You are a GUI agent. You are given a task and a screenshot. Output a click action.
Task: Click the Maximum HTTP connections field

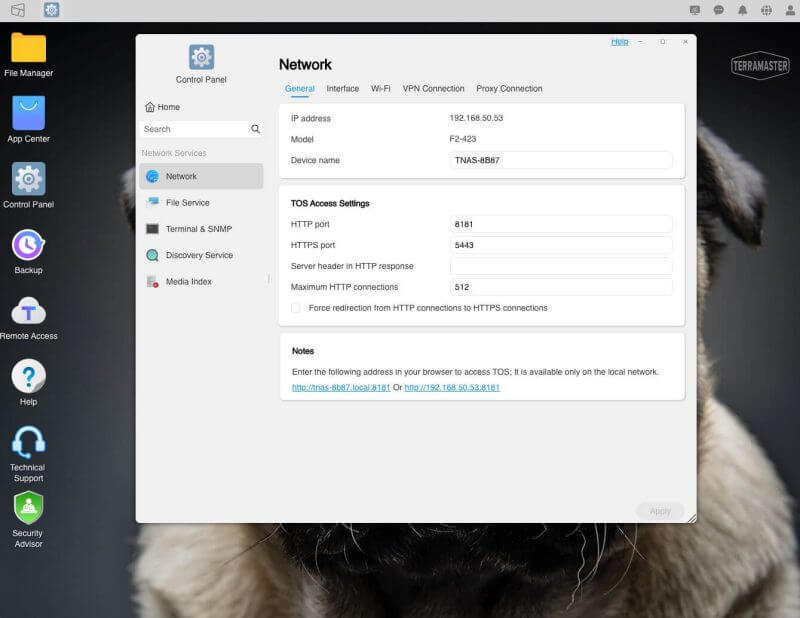pos(561,287)
